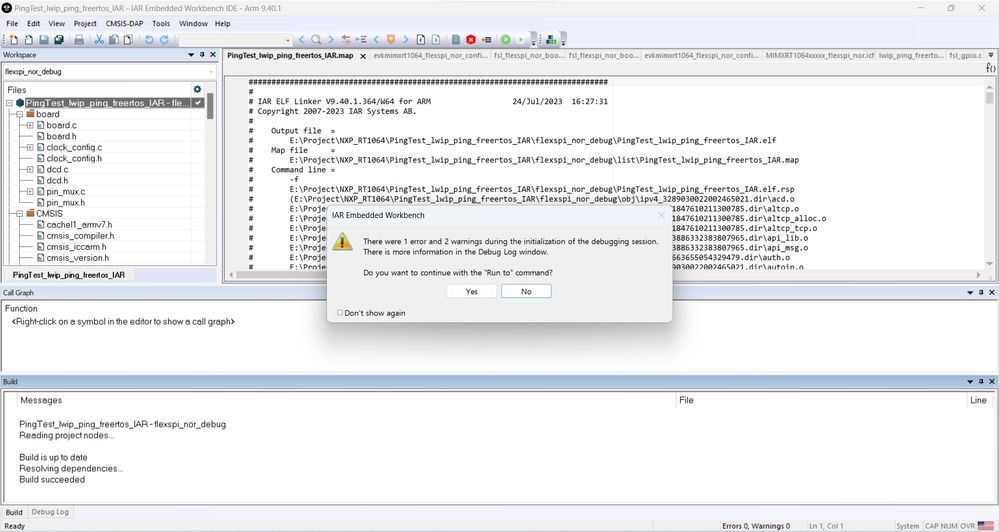Open the Workspace panel menu arrow
This screenshot has height=532, width=999.
[190, 55]
